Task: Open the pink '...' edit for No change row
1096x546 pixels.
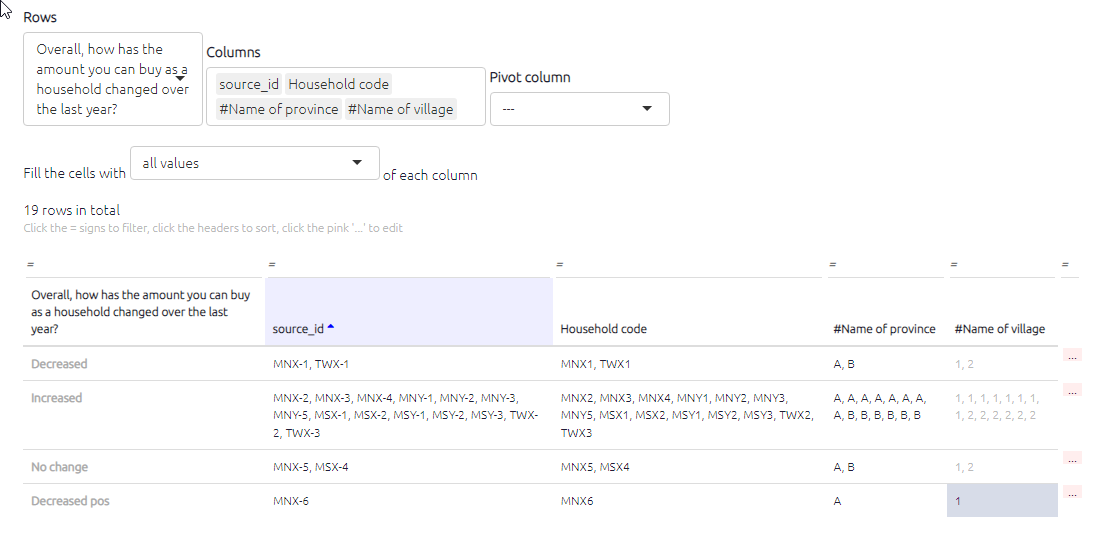Action: click(1073, 459)
